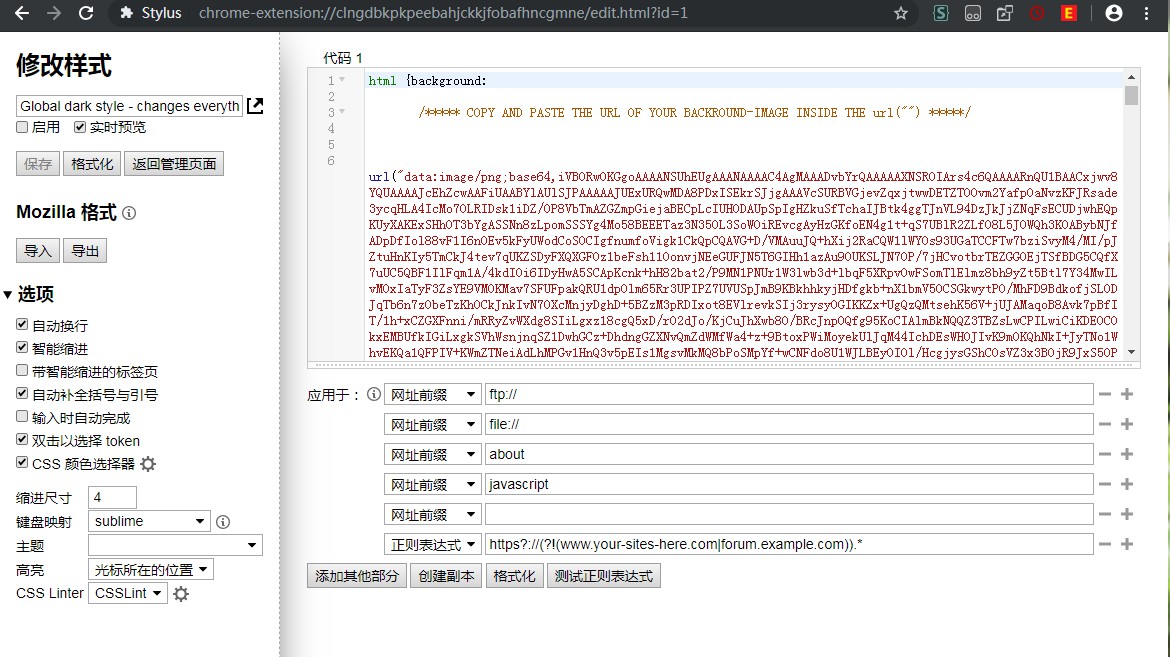Add a rule after the regex row
1170x657 pixels.
point(1127,544)
